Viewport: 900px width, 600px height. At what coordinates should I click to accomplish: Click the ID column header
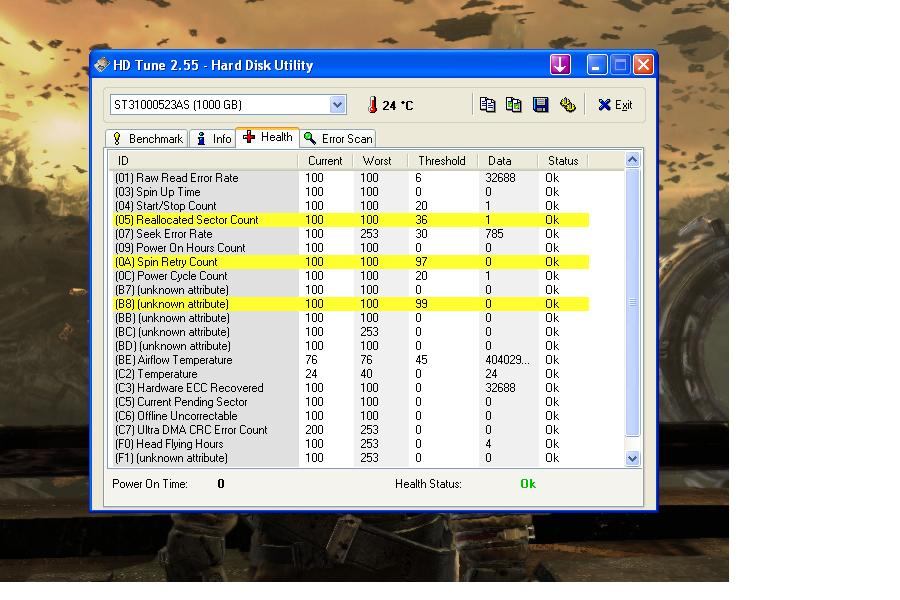(203, 161)
